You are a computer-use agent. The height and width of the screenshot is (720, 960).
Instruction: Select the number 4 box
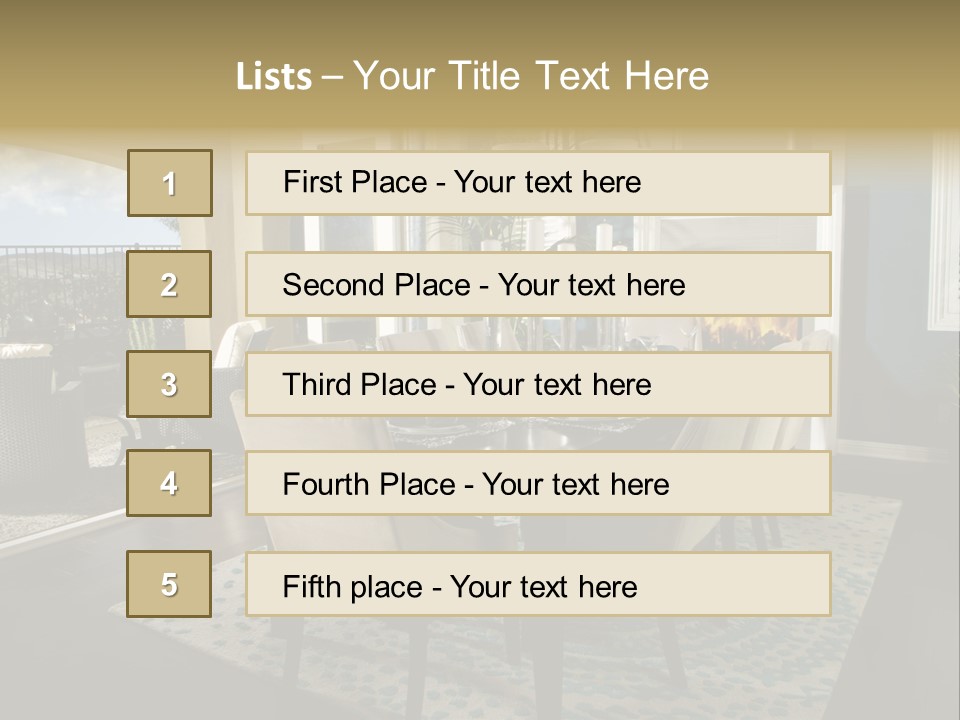point(170,483)
